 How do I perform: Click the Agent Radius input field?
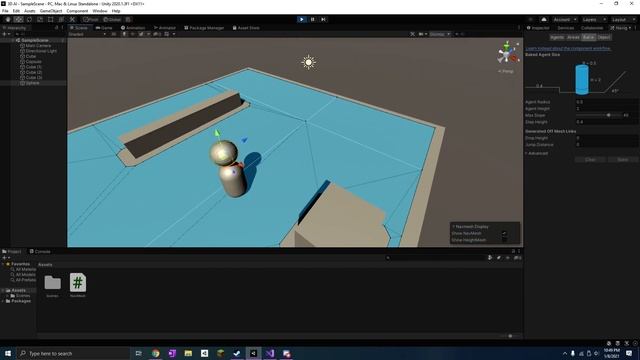(607, 102)
